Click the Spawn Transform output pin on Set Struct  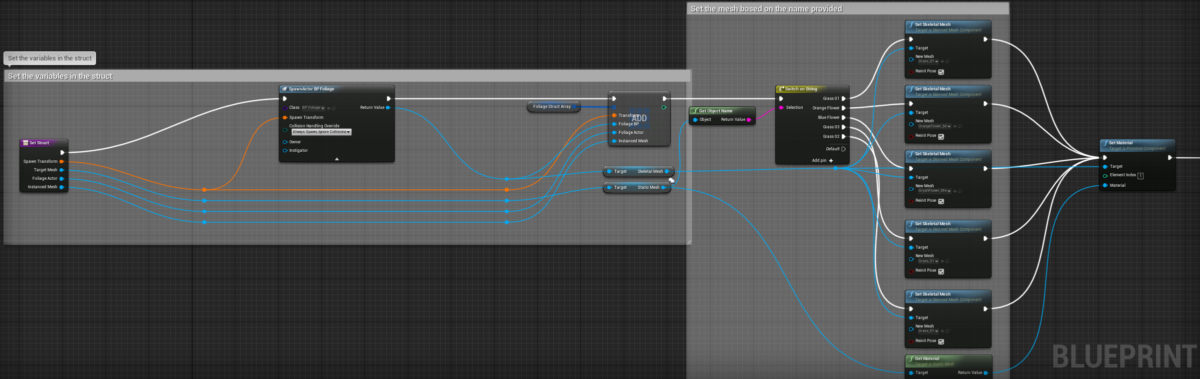click(x=62, y=160)
